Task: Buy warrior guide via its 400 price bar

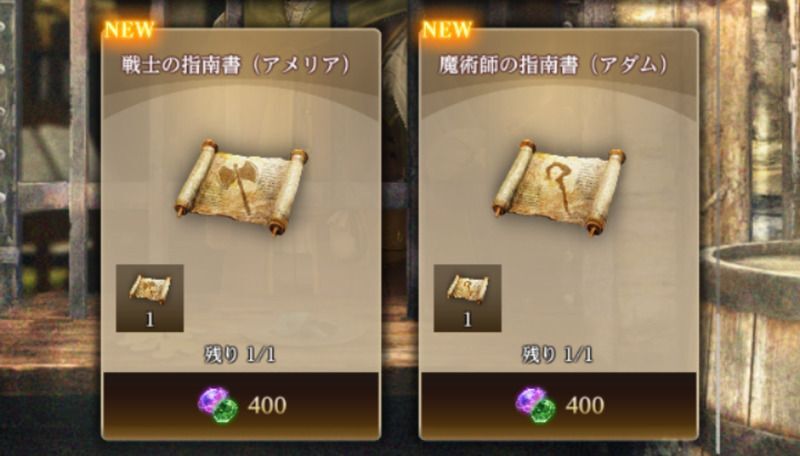Action: point(241,405)
